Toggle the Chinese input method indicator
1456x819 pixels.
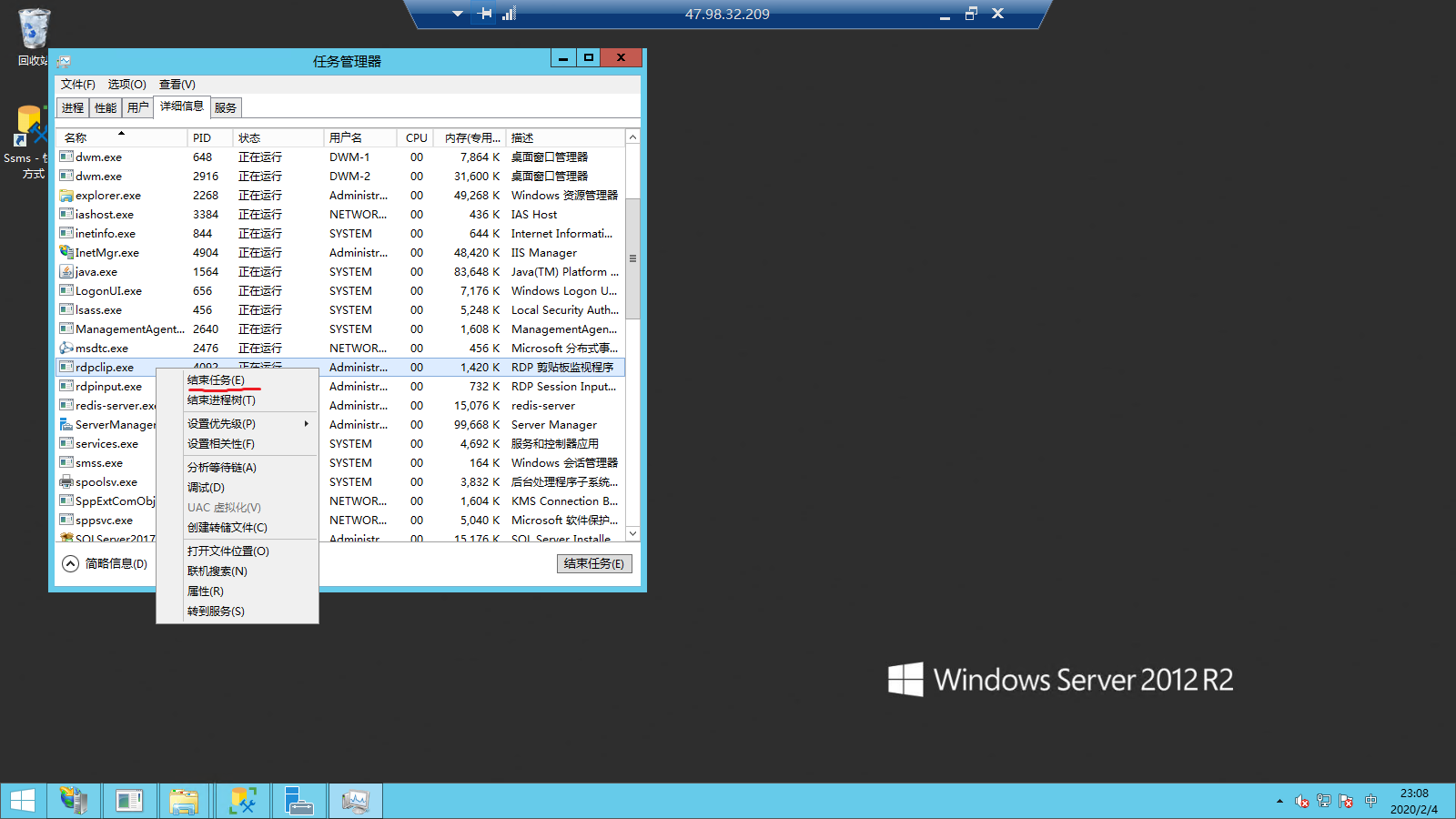coord(1370,801)
